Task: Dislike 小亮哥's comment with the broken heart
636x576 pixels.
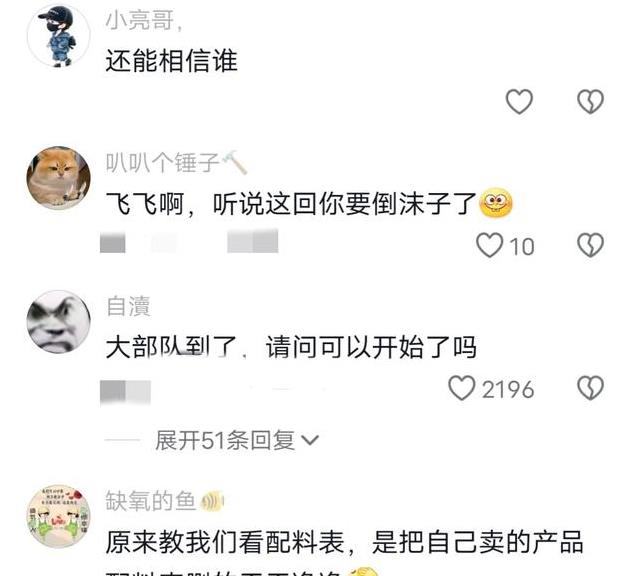Action: [x=591, y=101]
